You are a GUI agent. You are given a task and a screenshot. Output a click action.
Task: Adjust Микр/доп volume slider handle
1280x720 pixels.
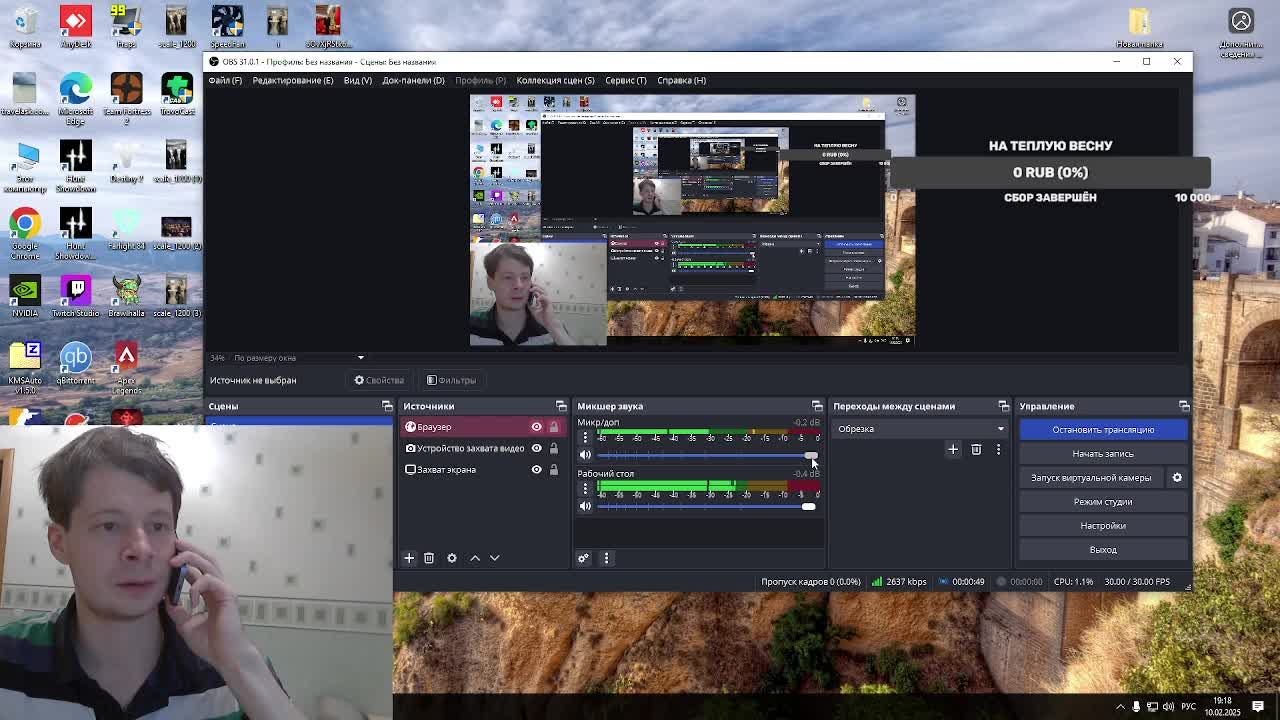(810, 455)
